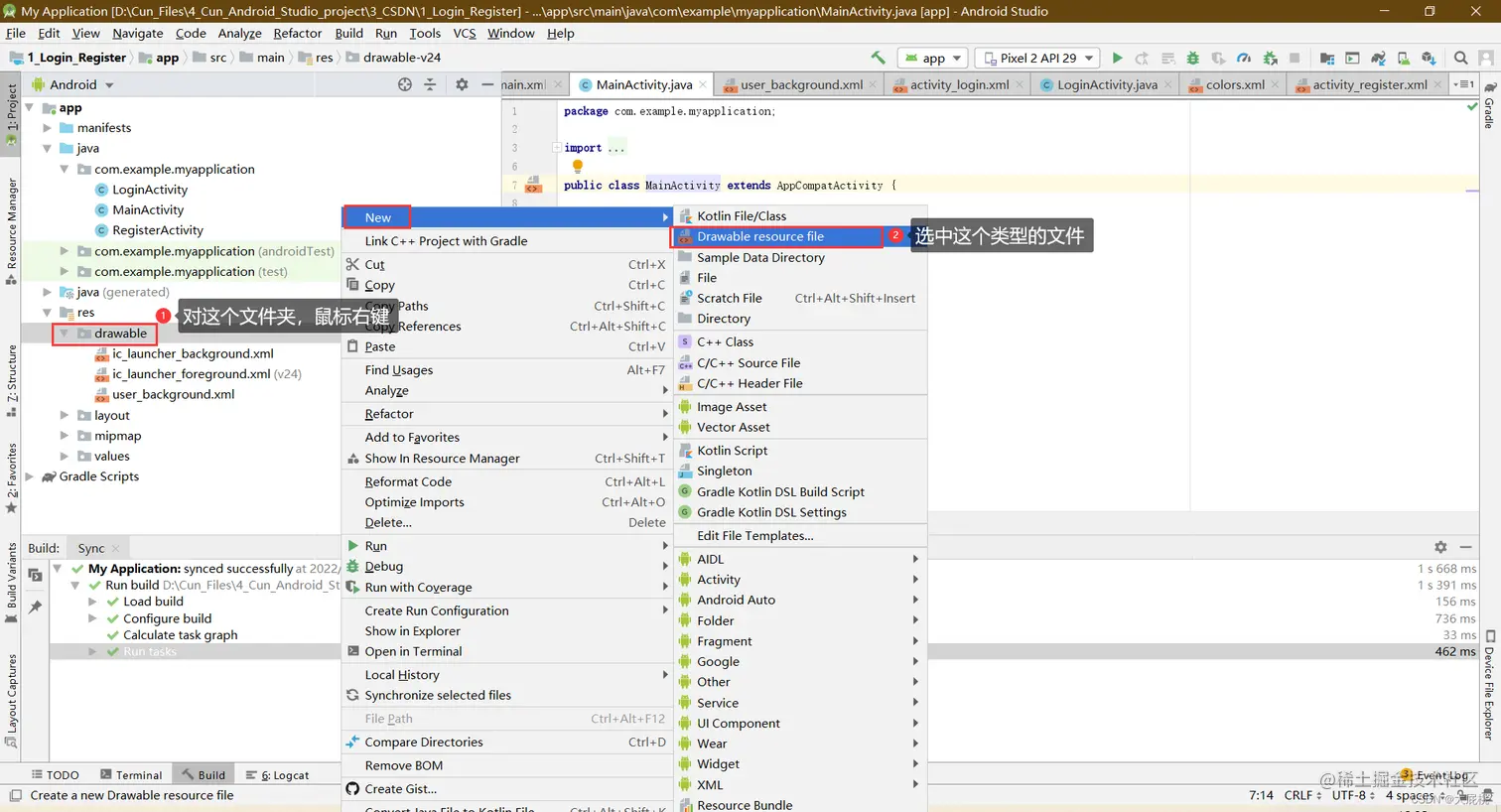Image resolution: width=1501 pixels, height=812 pixels.
Task: Choose Vector Asset menu entry
Action: (800, 427)
